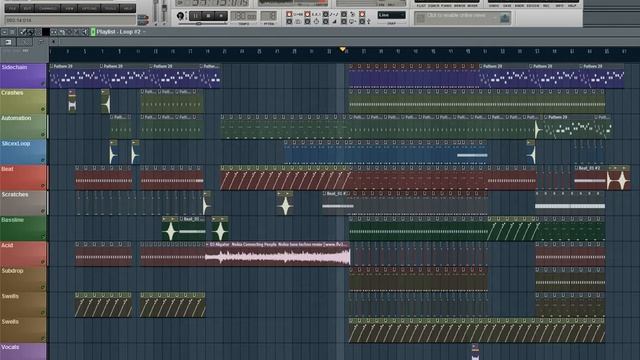
Task: Select the playlist zoom tool
Action: (77, 32)
